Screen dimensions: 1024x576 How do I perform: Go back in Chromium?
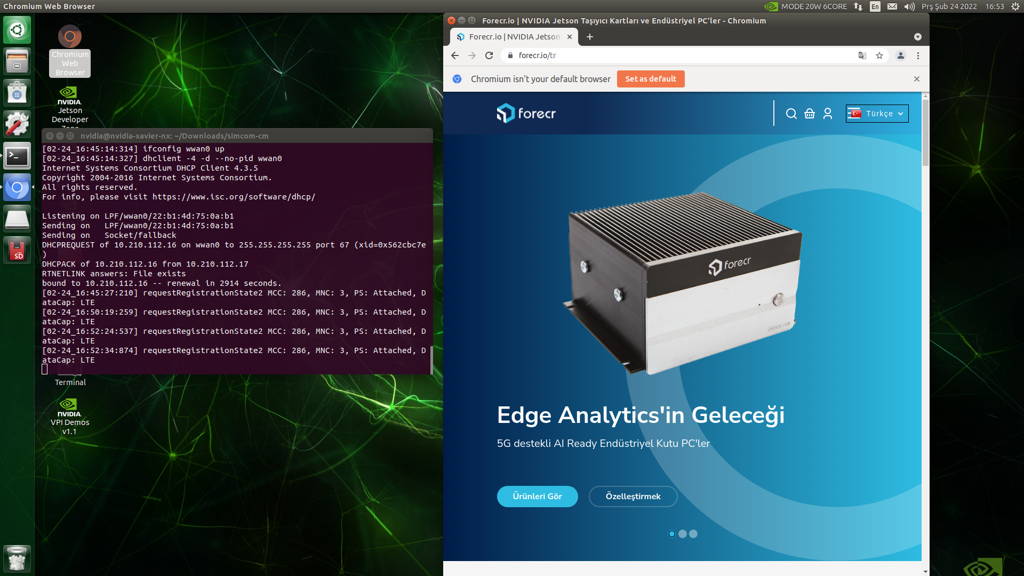[x=455, y=56]
